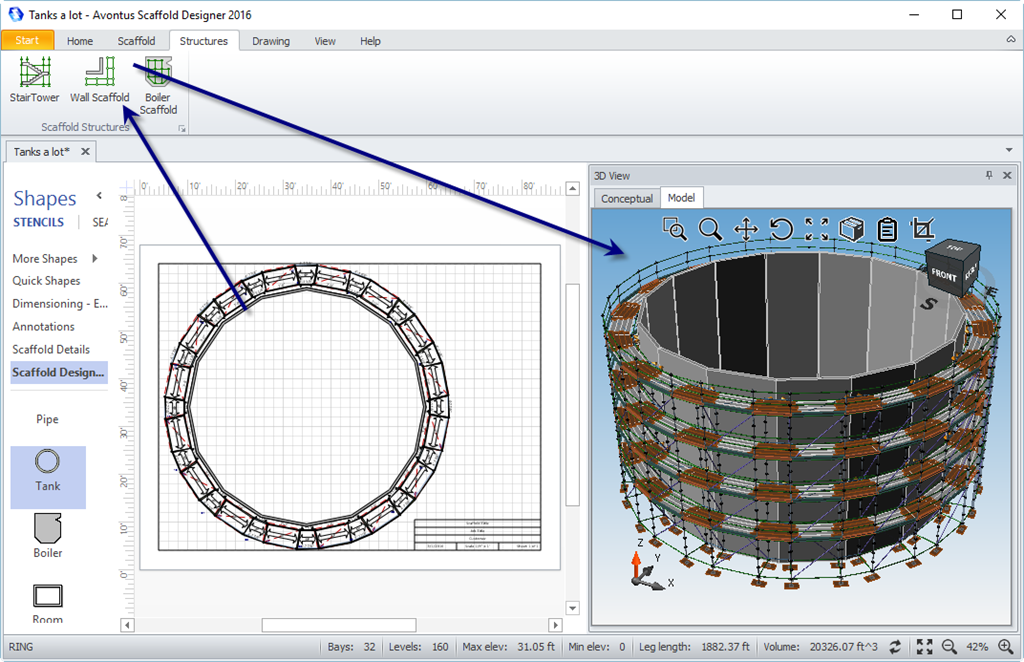Click the 42% zoom level value
The height and width of the screenshot is (662, 1024).
(977, 646)
